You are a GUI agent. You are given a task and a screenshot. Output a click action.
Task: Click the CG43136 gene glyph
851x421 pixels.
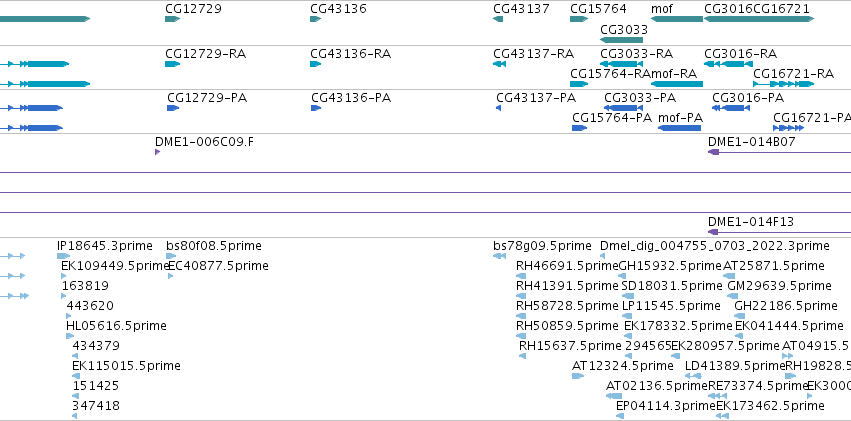pos(315,19)
